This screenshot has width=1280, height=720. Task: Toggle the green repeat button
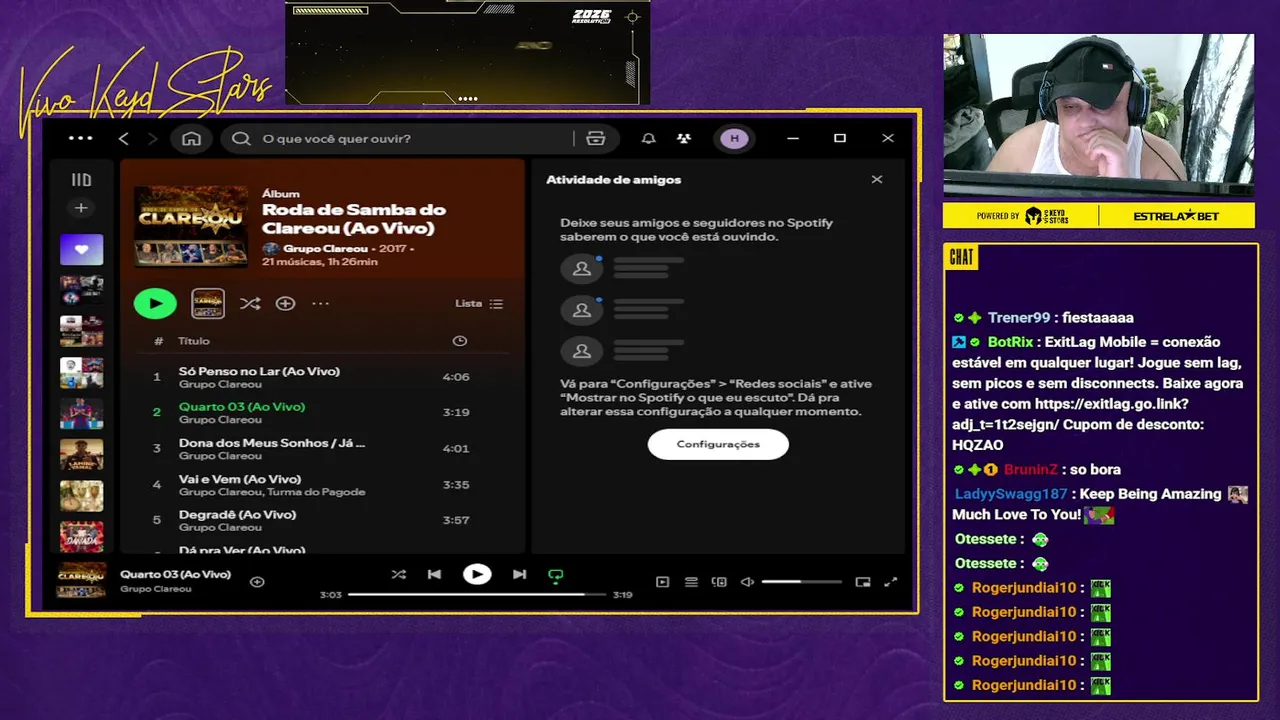tap(556, 575)
